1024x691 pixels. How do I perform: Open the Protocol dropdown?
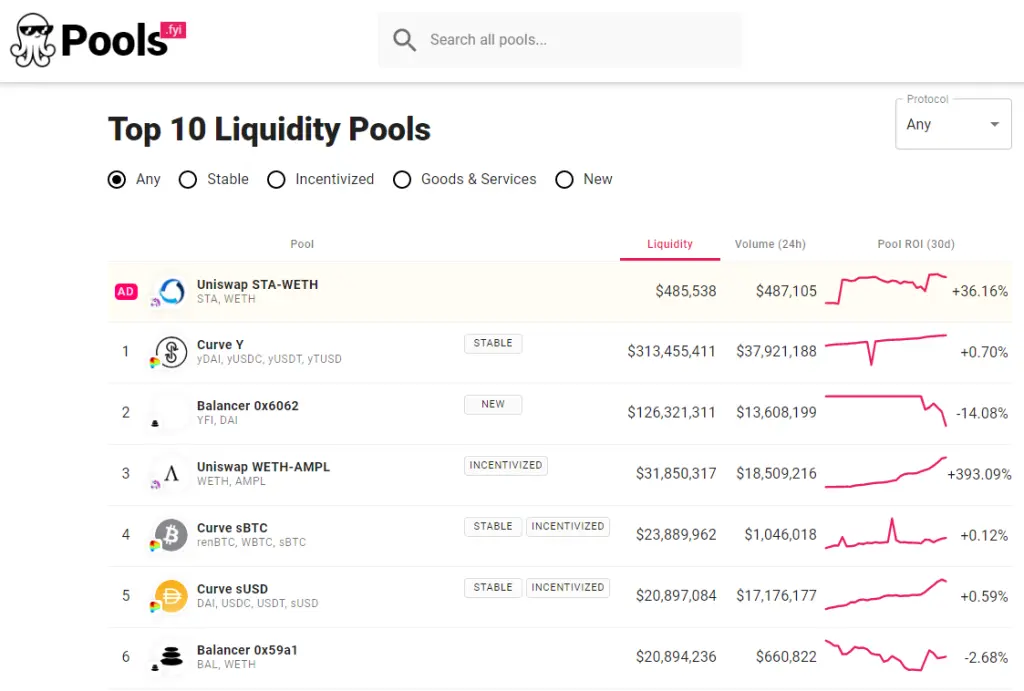(x=953, y=124)
